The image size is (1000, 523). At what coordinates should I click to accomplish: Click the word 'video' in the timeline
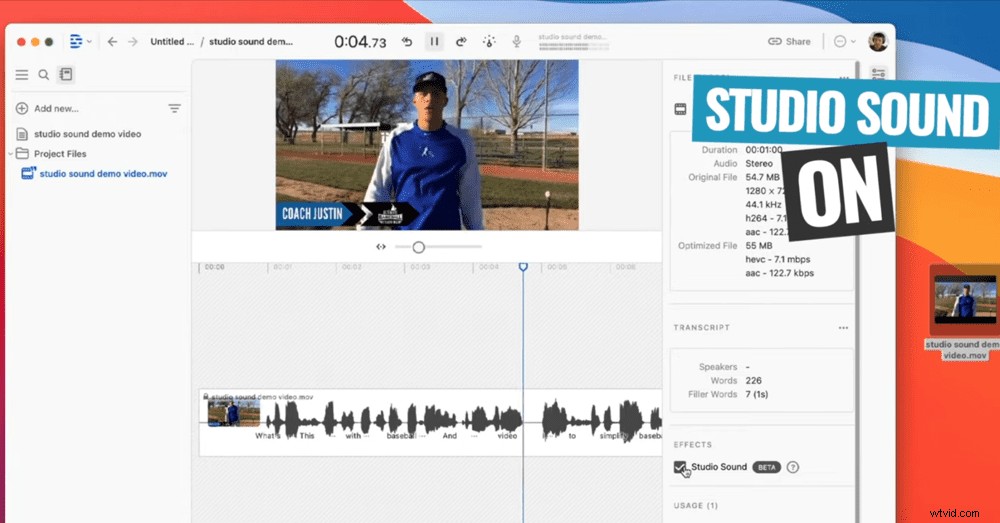[507, 436]
